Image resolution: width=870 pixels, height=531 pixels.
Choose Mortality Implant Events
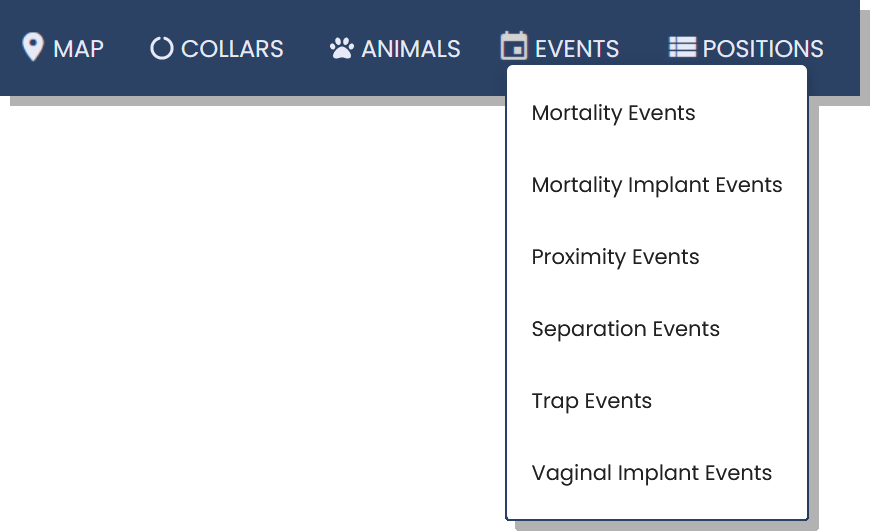point(657,185)
